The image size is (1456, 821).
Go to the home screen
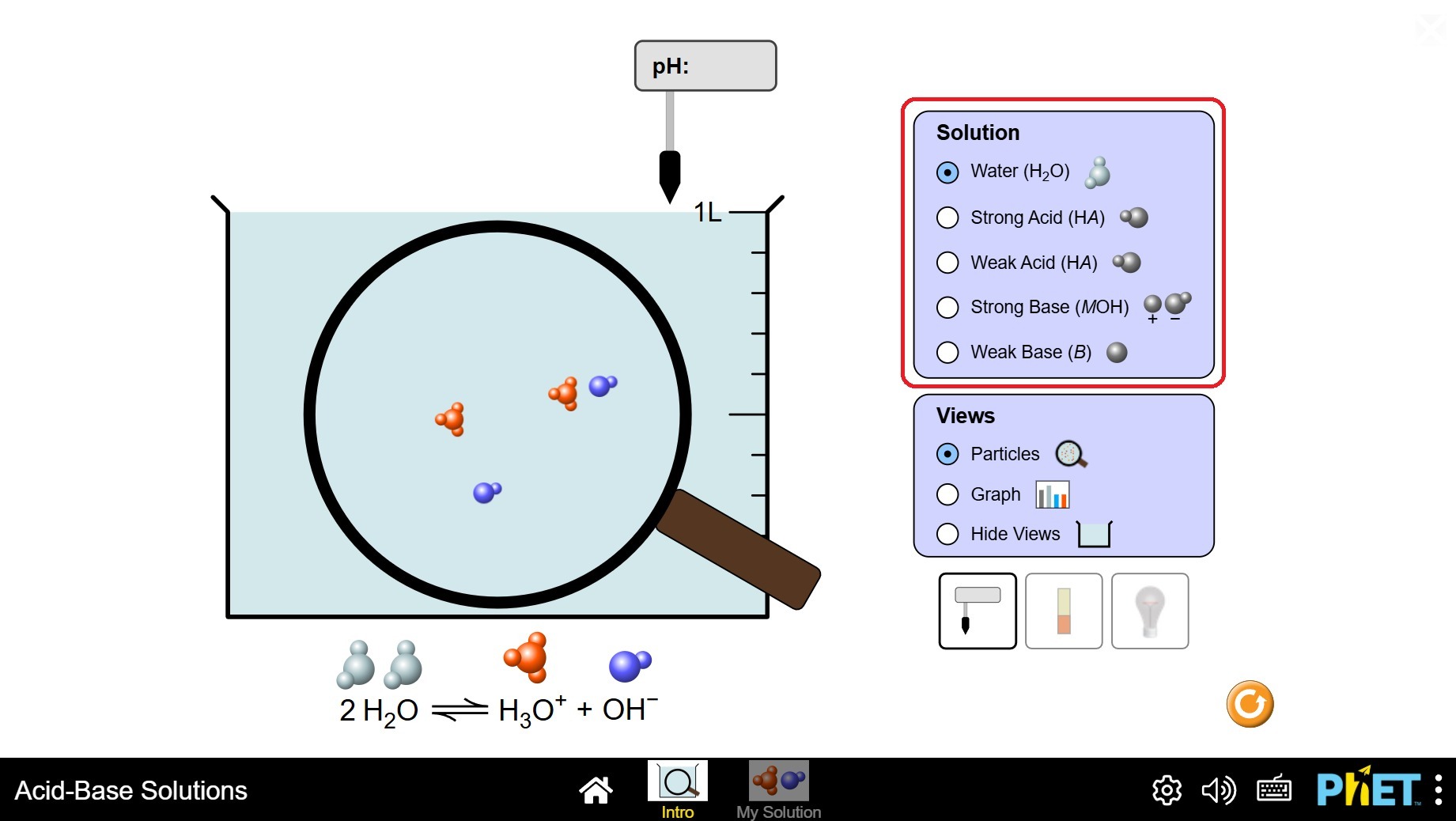coord(596,789)
